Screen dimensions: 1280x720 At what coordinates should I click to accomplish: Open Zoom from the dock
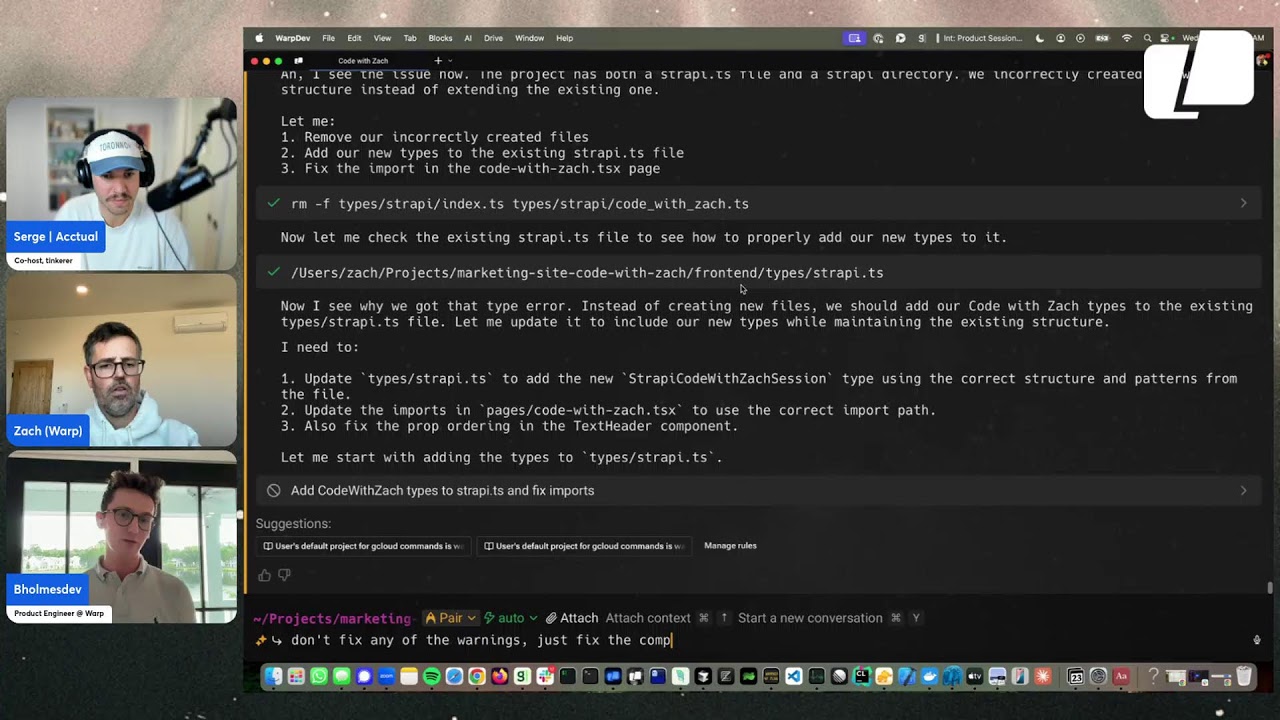click(386, 677)
